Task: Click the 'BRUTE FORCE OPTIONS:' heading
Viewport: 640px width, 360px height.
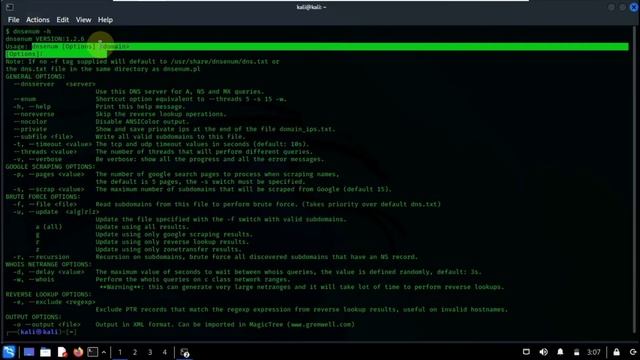Action: 43,197
